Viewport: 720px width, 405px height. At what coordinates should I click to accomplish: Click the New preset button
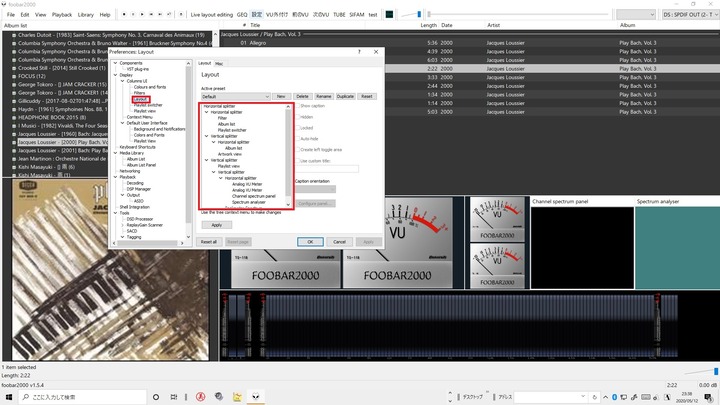281,96
